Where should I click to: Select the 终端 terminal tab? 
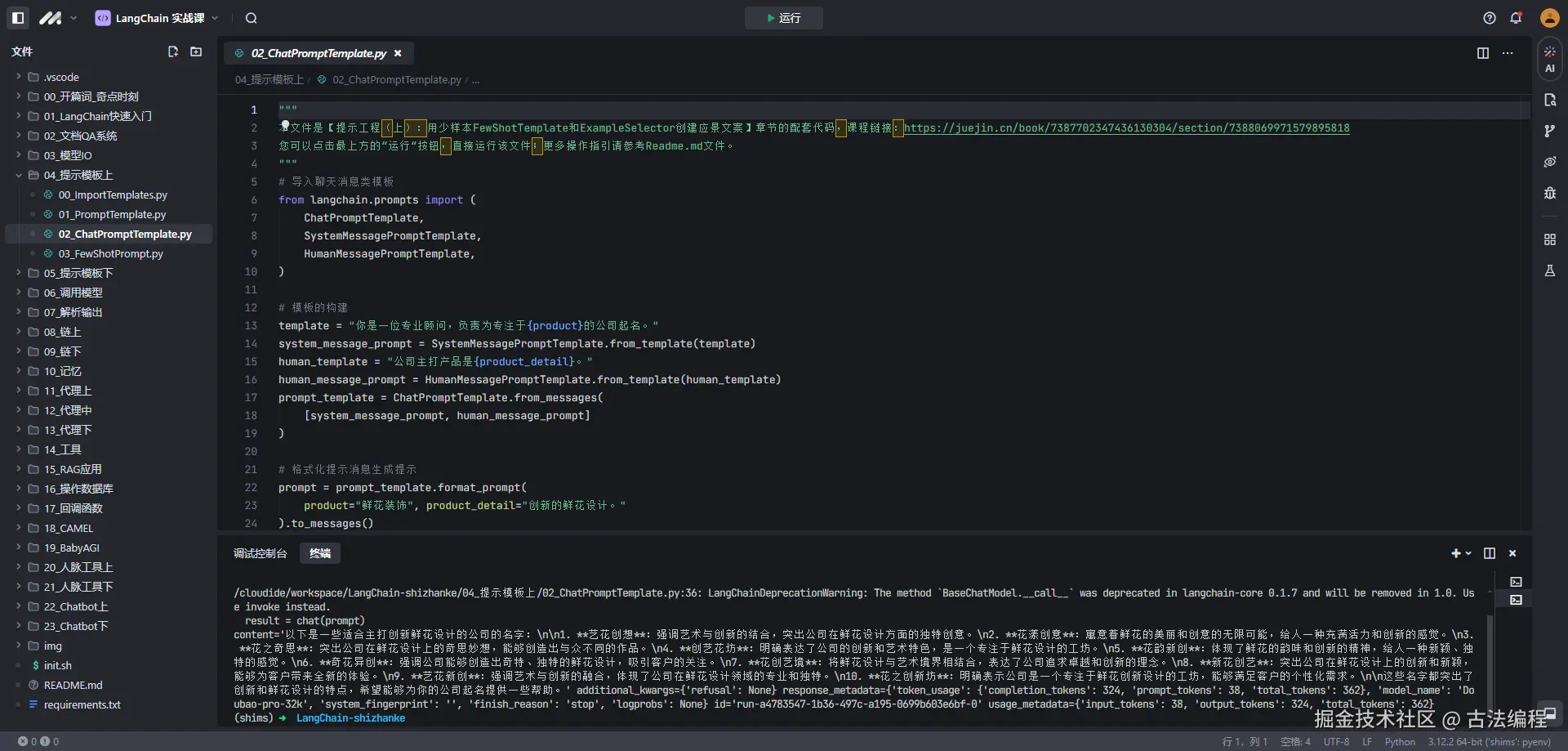(x=320, y=553)
